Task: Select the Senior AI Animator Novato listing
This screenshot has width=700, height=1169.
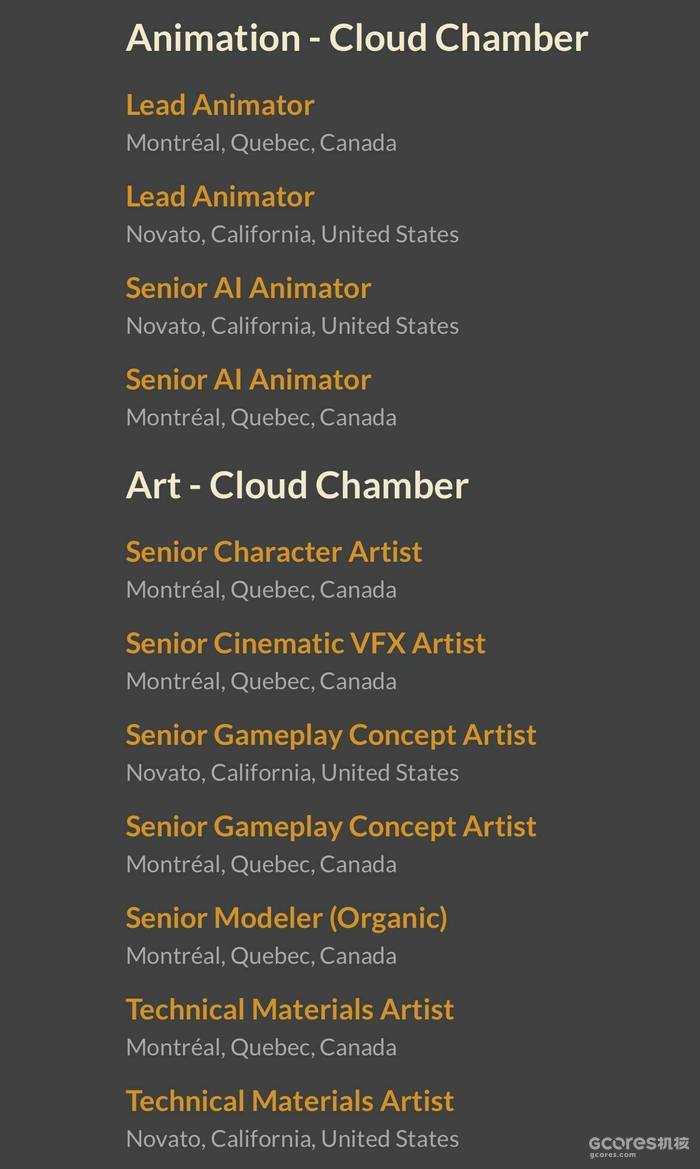Action: click(248, 288)
